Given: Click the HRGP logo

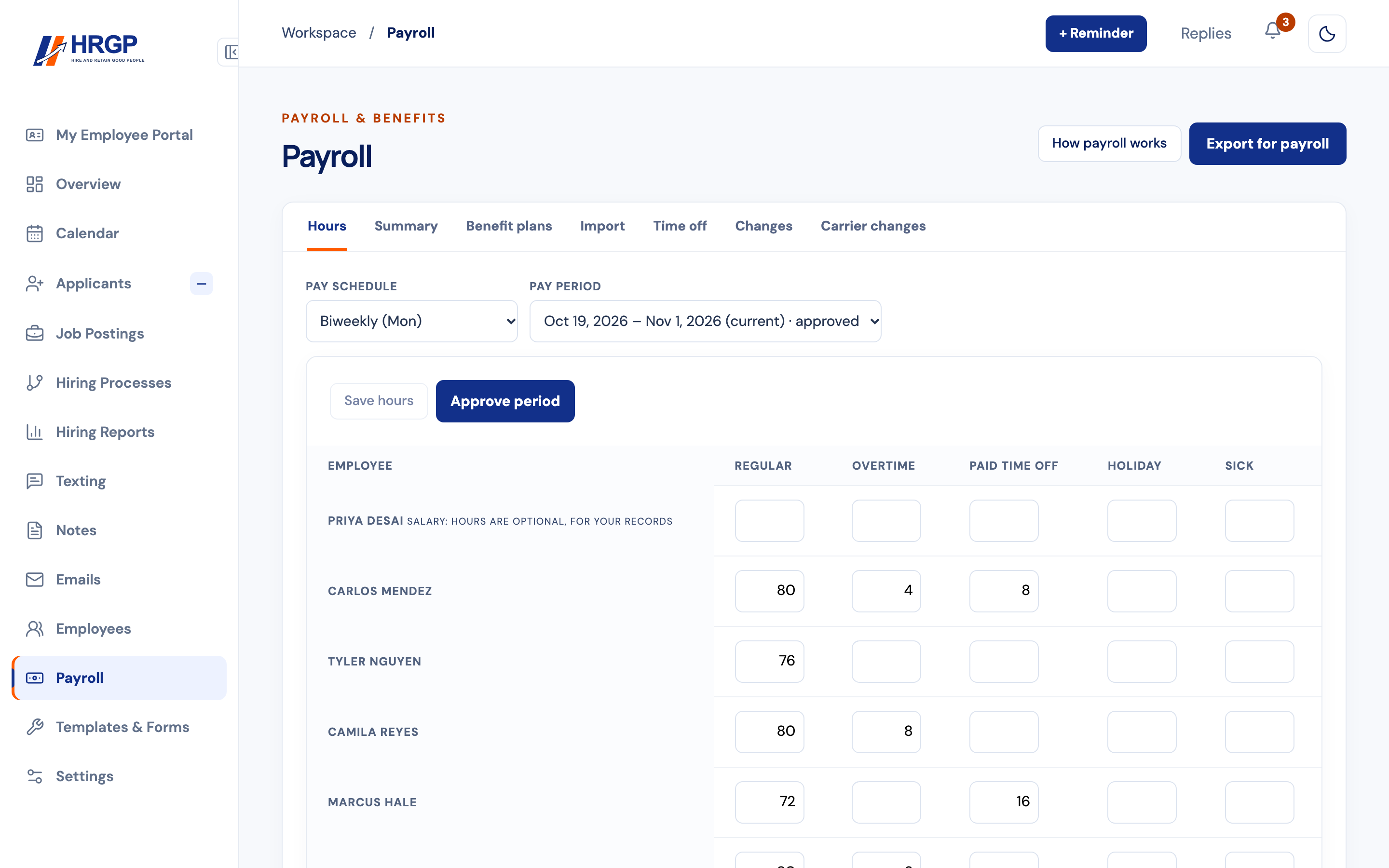Looking at the screenshot, I should [x=89, y=51].
